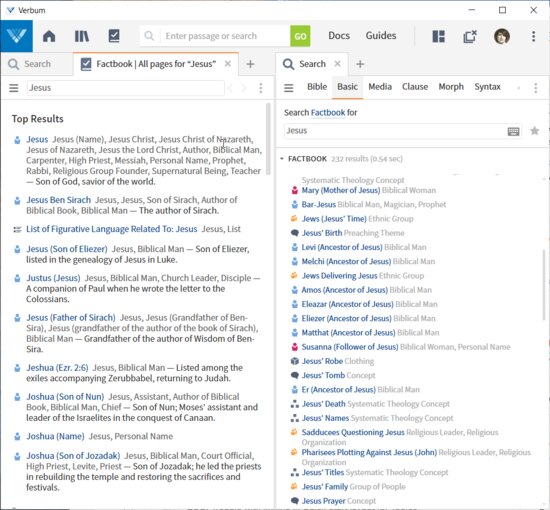This screenshot has width=550, height=510.
Task: Click the Factbook panel vertical scrollbar
Action: pyautogui.click(x=268, y=139)
